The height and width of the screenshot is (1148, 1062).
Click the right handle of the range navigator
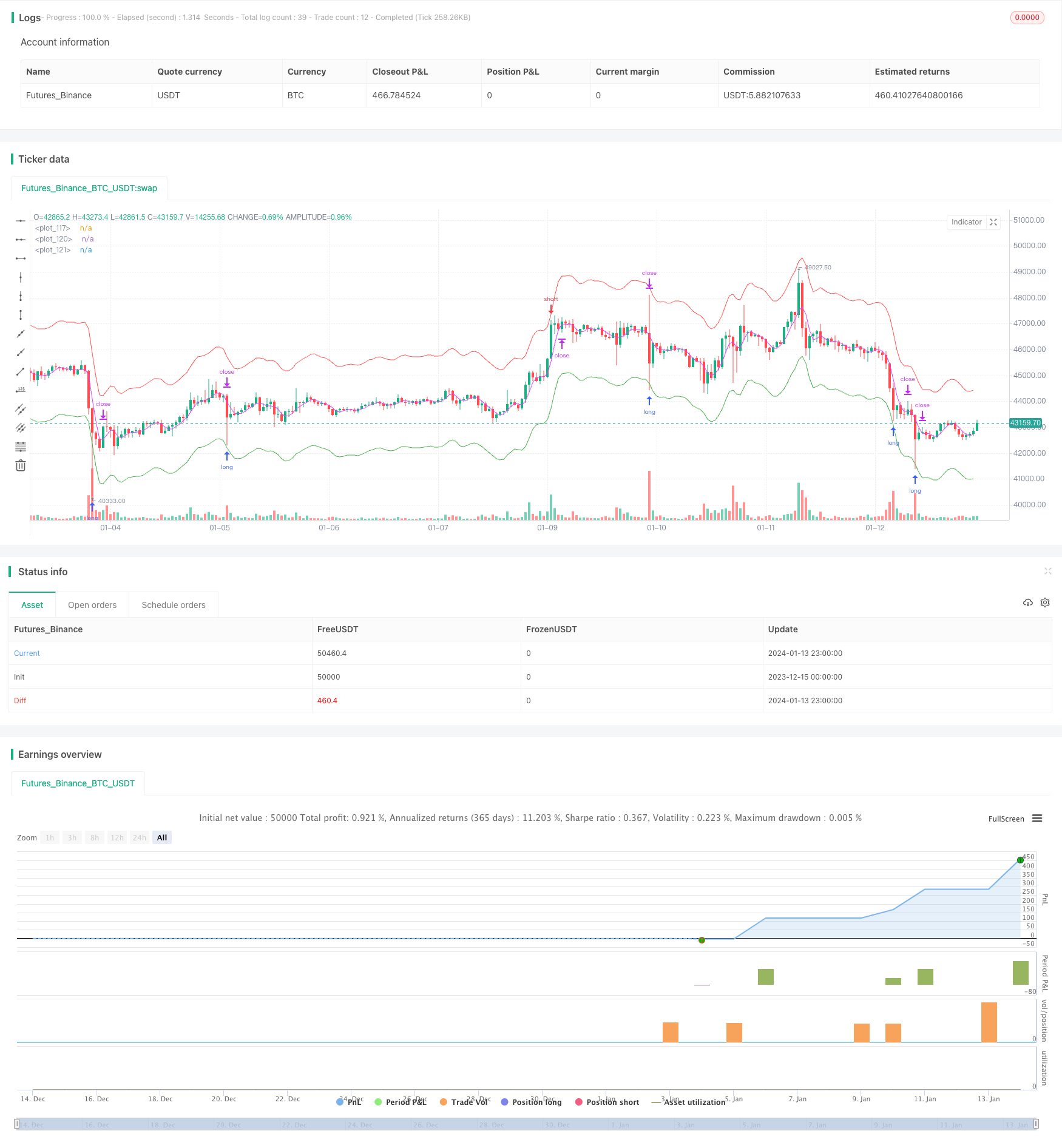[1037, 1124]
